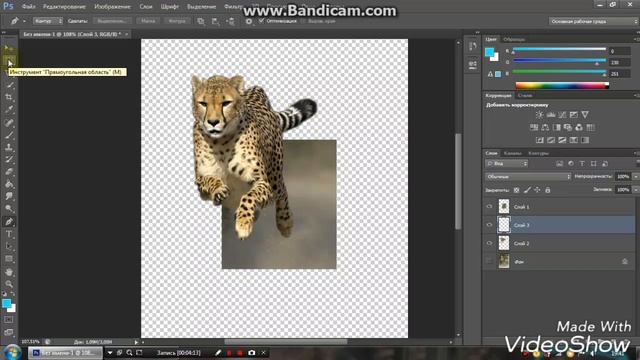This screenshot has width=640, height=360.
Task: Open the Редактирование menu
Action: [64, 7]
